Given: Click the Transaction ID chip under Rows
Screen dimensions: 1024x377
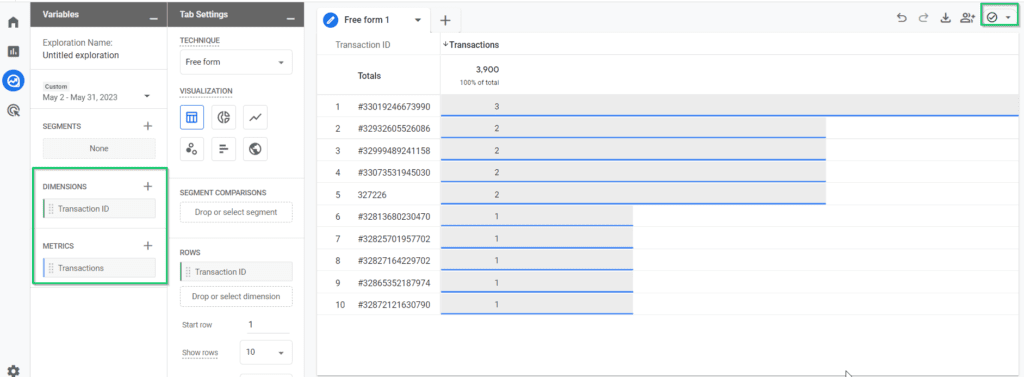Looking at the screenshot, I should [x=236, y=272].
